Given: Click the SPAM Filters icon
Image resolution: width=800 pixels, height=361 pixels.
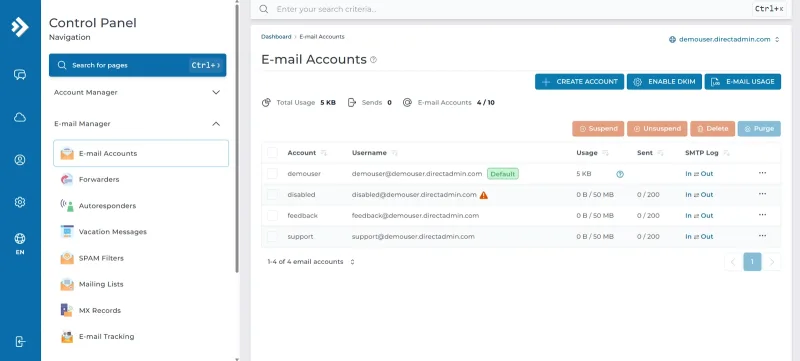Looking at the screenshot, I should click(67, 258).
